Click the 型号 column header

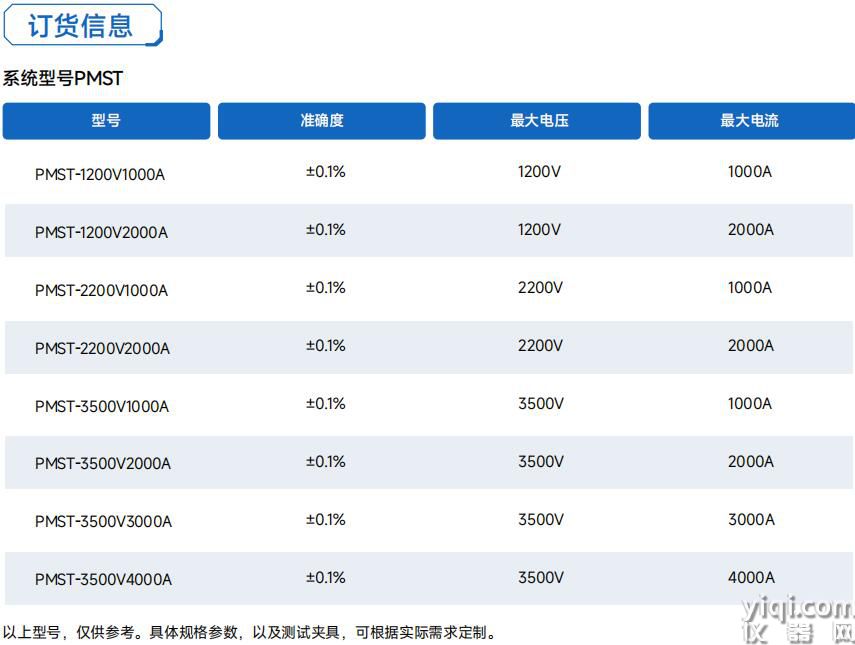(106, 120)
